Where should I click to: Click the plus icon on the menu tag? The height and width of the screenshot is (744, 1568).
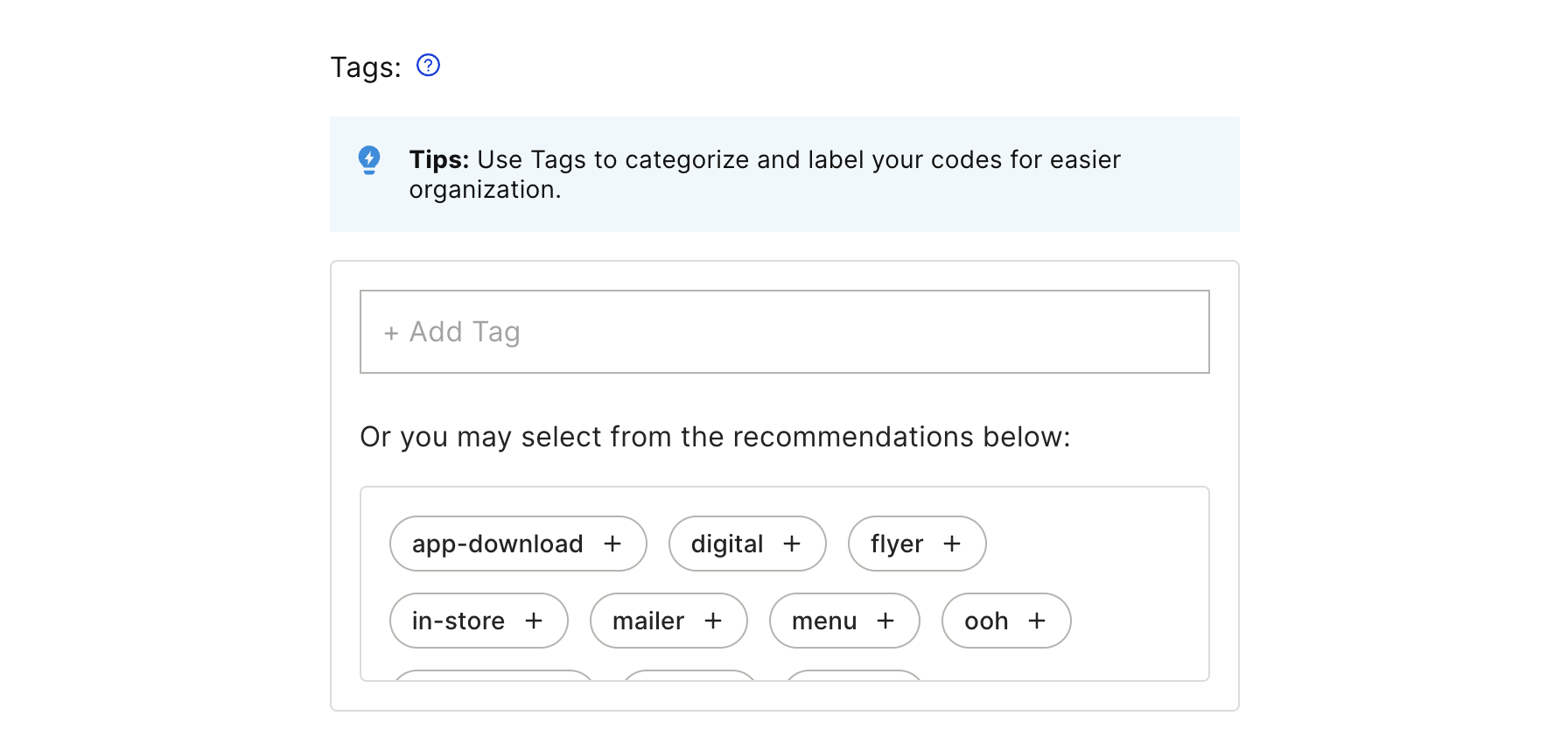(x=886, y=621)
